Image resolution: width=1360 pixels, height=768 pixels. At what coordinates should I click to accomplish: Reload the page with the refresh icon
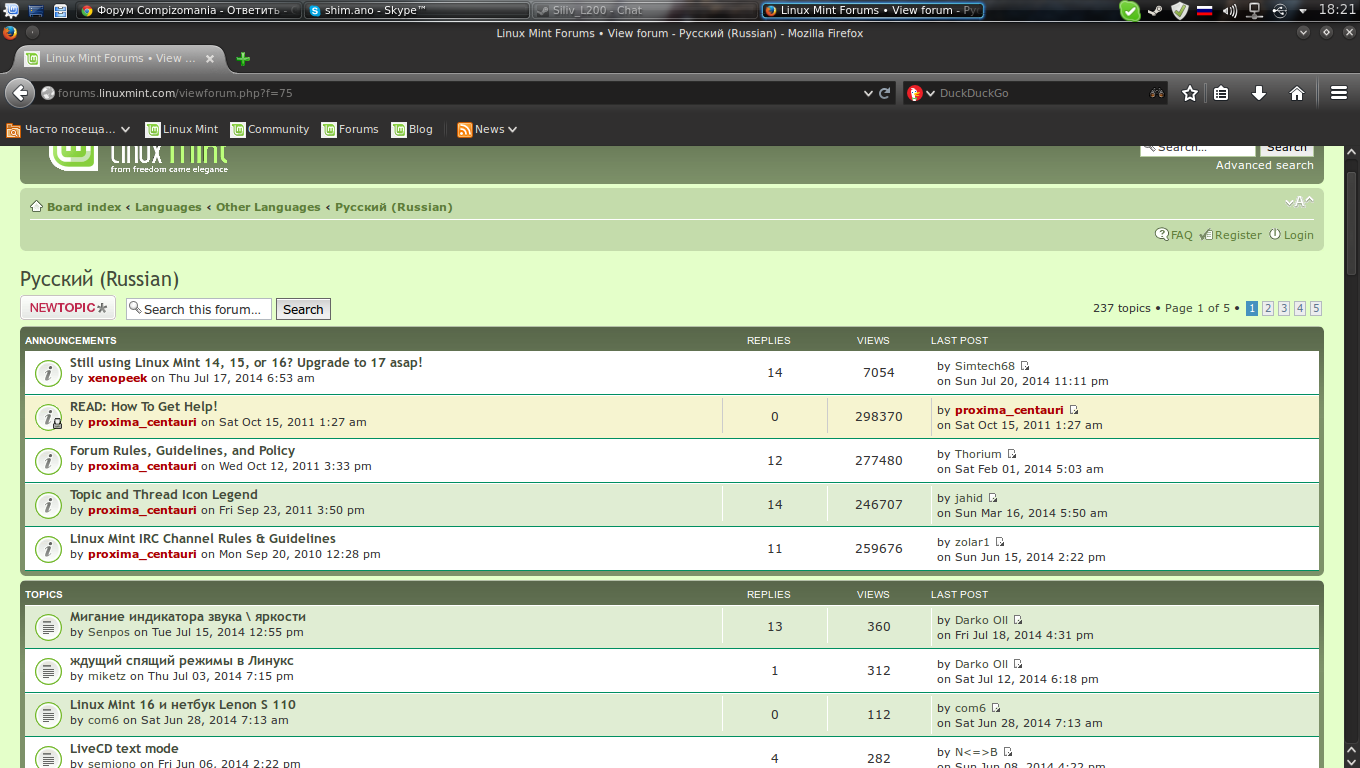(x=885, y=93)
